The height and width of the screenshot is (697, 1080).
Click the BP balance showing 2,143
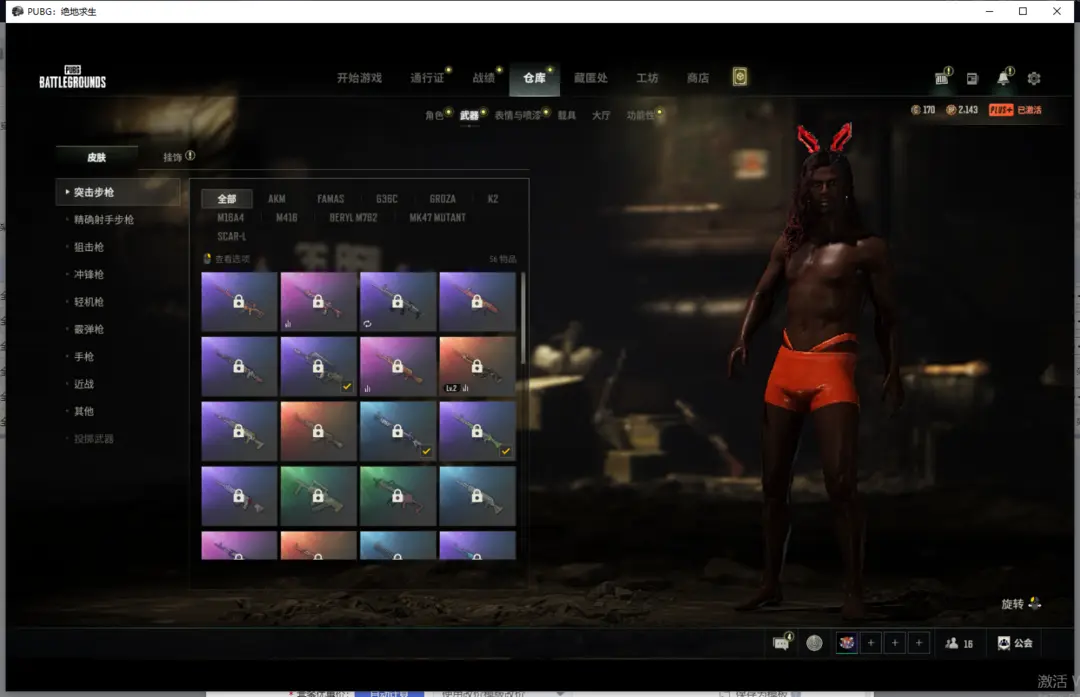[x=962, y=110]
